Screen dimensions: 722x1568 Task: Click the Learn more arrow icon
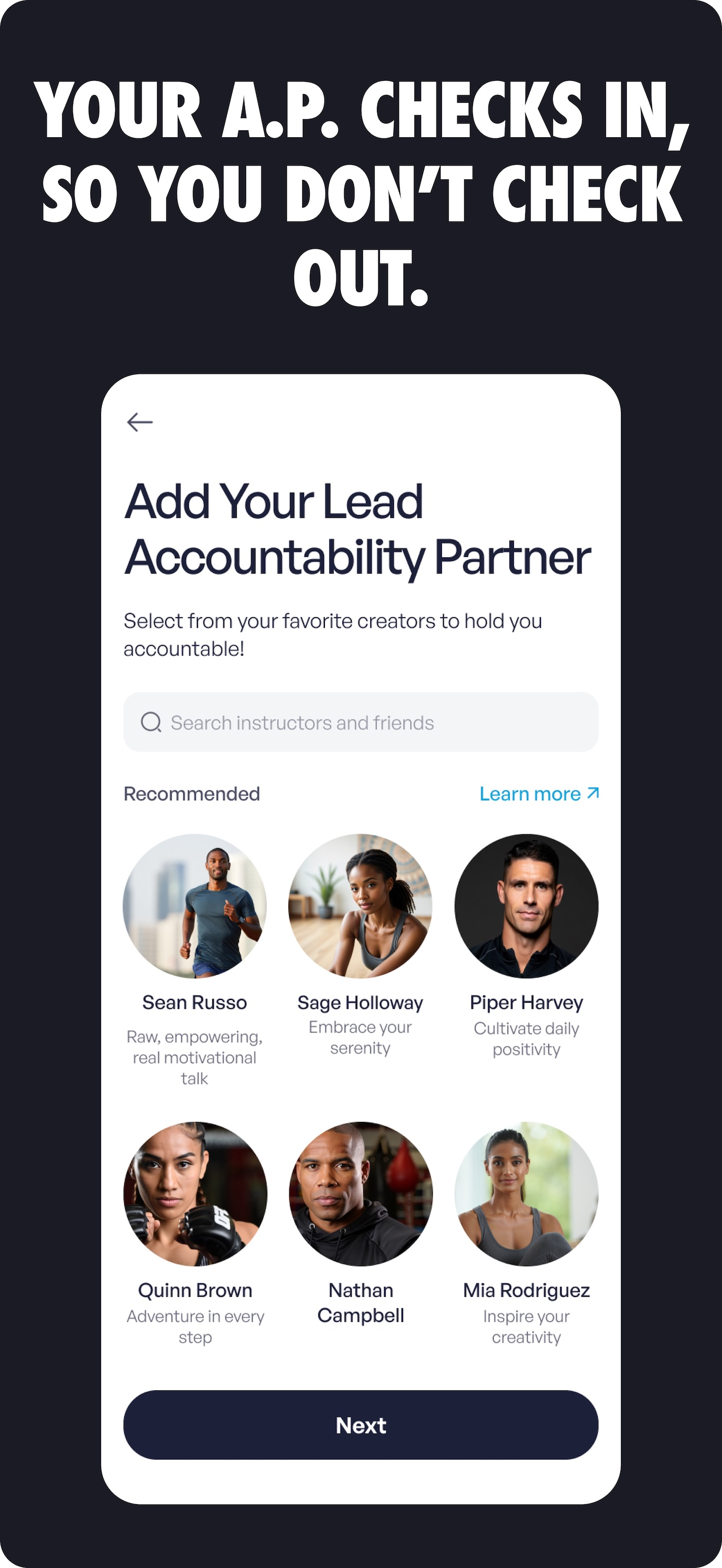coord(593,793)
